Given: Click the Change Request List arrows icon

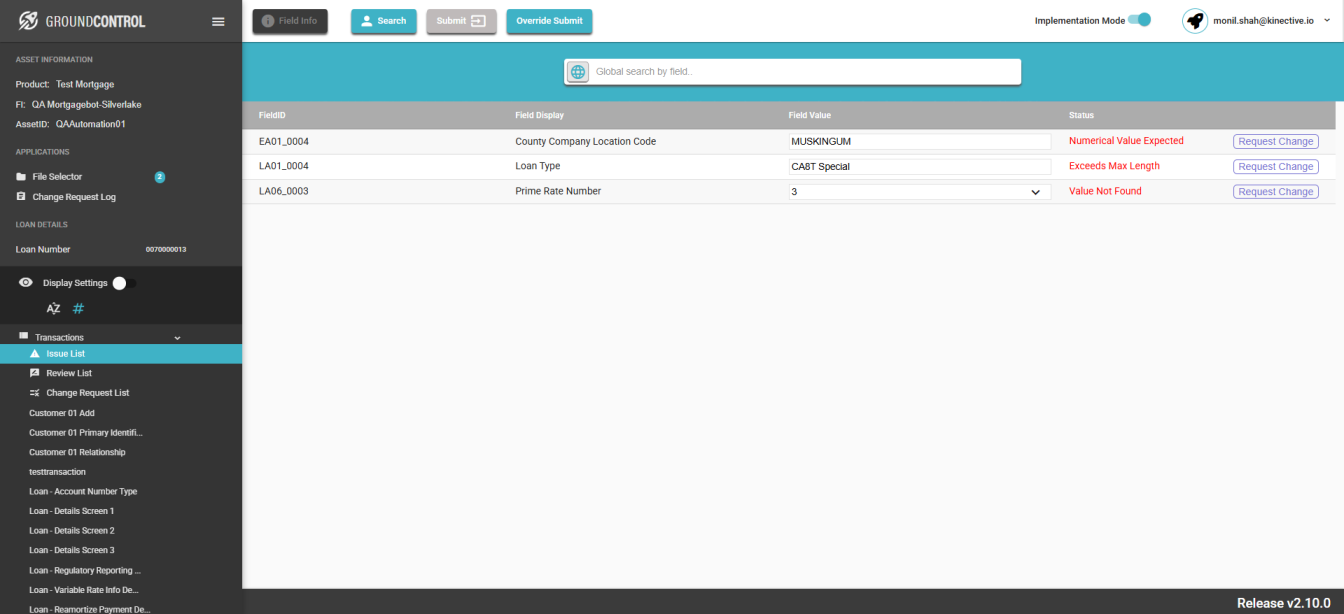Looking at the screenshot, I should click(x=35, y=393).
